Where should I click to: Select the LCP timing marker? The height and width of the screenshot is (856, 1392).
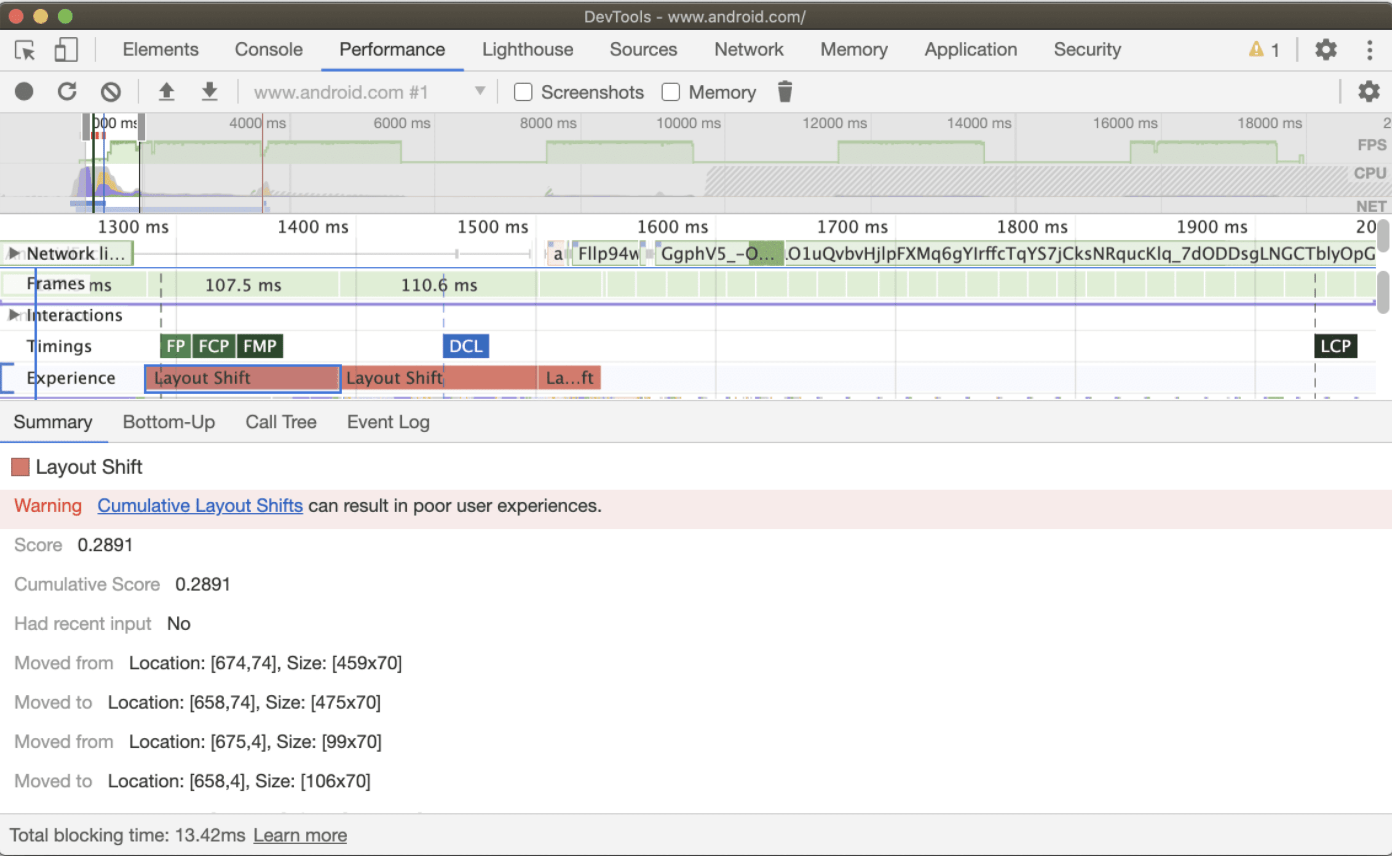coord(1336,346)
